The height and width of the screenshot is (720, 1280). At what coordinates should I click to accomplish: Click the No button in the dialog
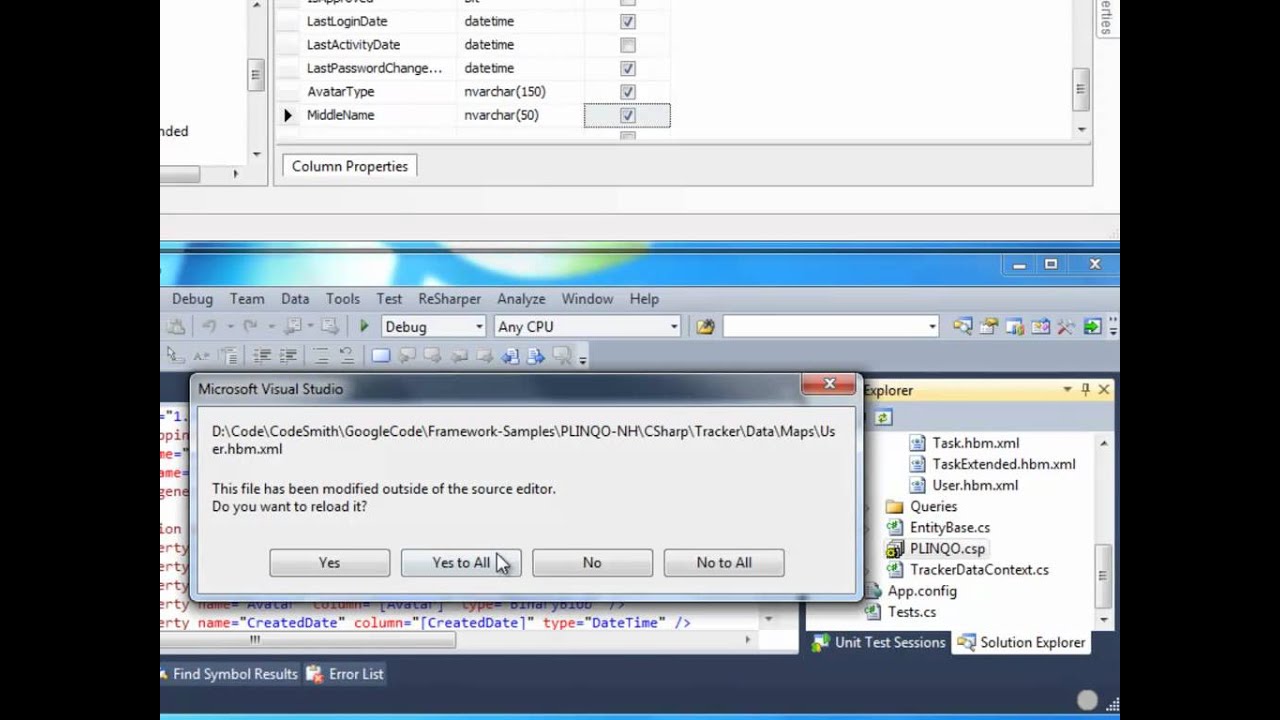click(592, 563)
